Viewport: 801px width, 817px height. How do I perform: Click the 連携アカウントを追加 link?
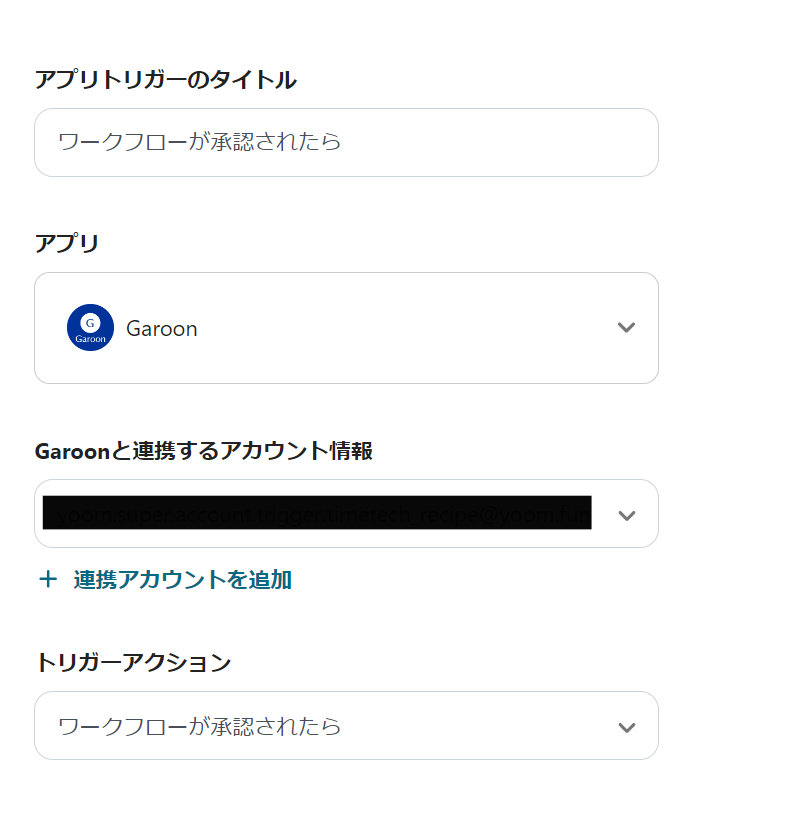point(182,580)
